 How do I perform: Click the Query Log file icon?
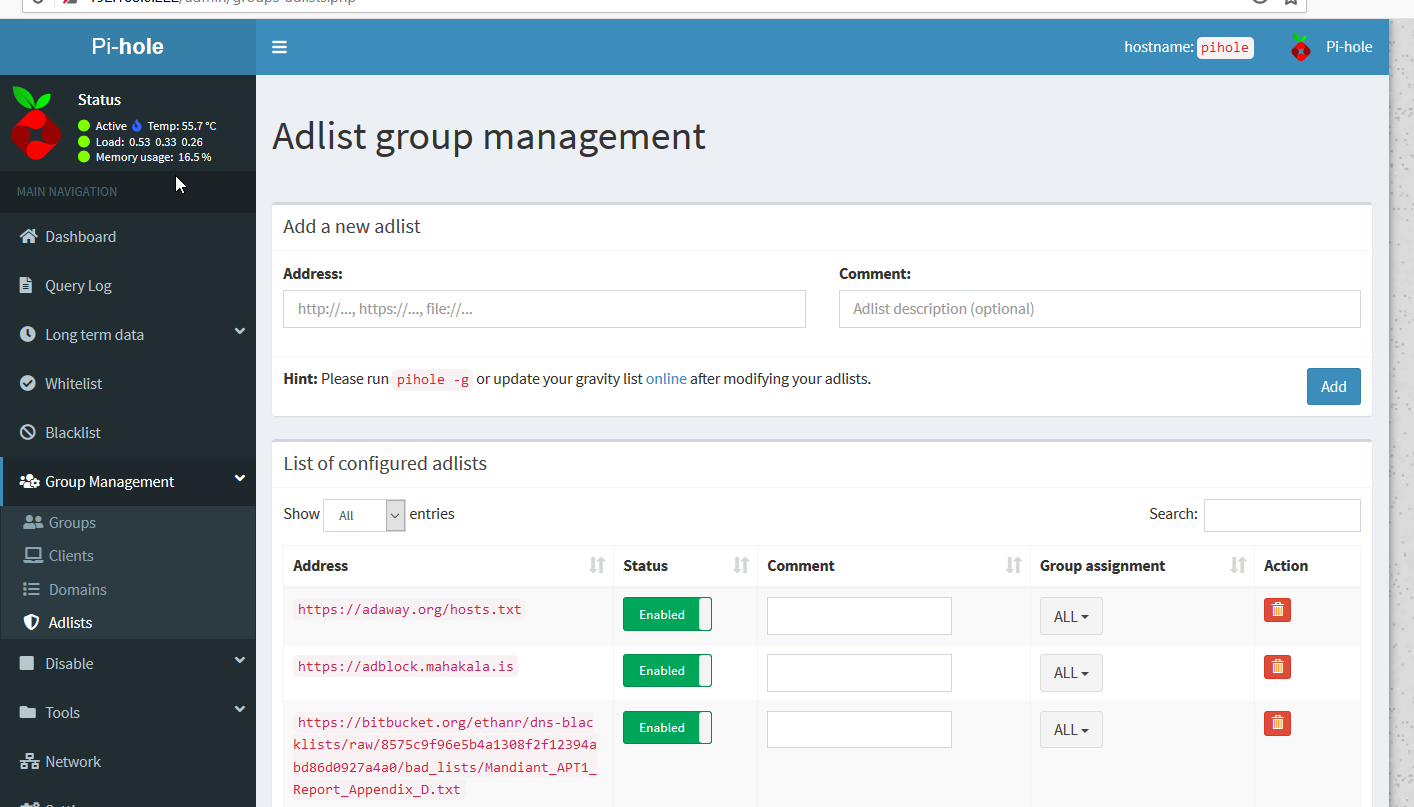pos(27,286)
